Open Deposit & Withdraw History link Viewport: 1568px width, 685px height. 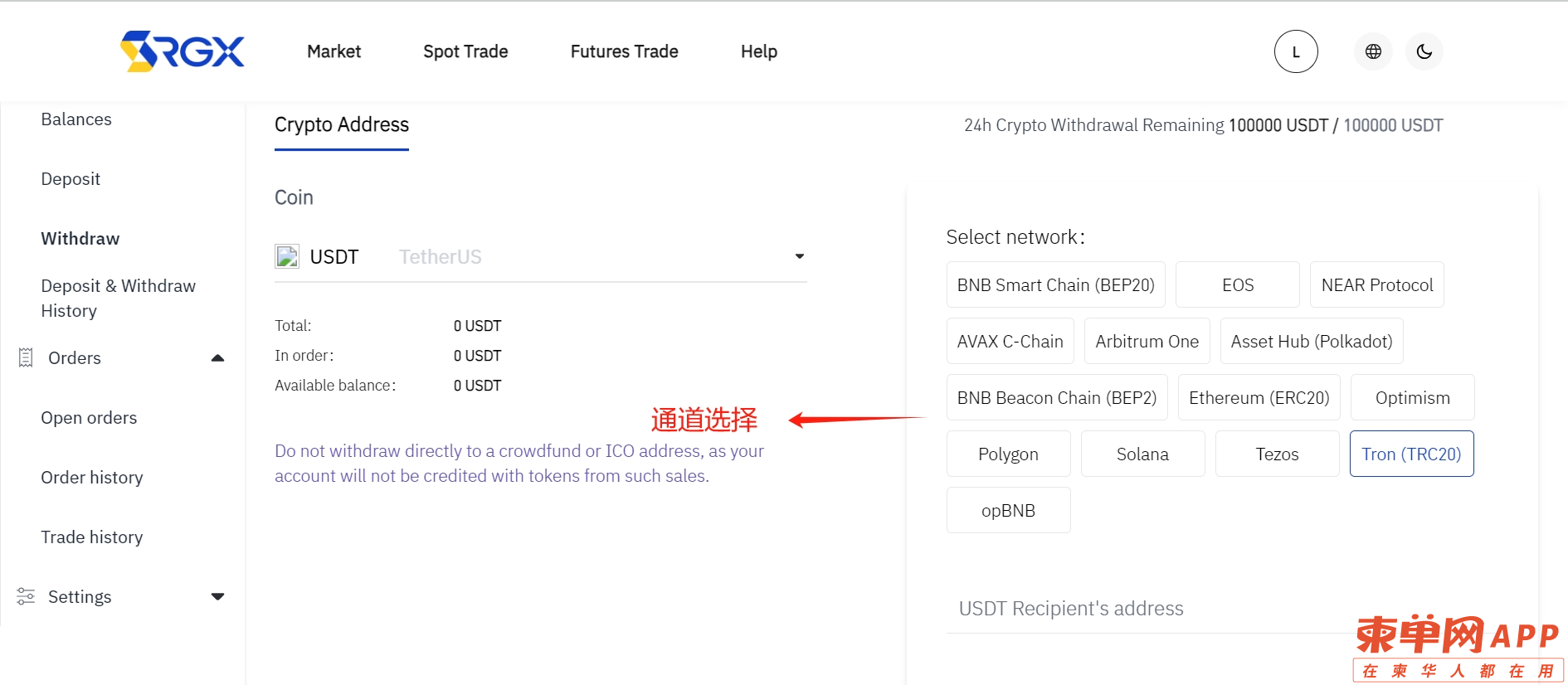[118, 298]
